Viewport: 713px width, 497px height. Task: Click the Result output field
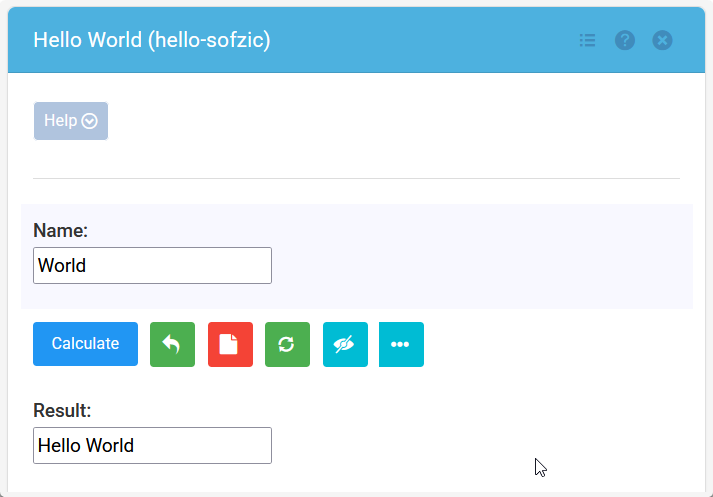[152, 446]
